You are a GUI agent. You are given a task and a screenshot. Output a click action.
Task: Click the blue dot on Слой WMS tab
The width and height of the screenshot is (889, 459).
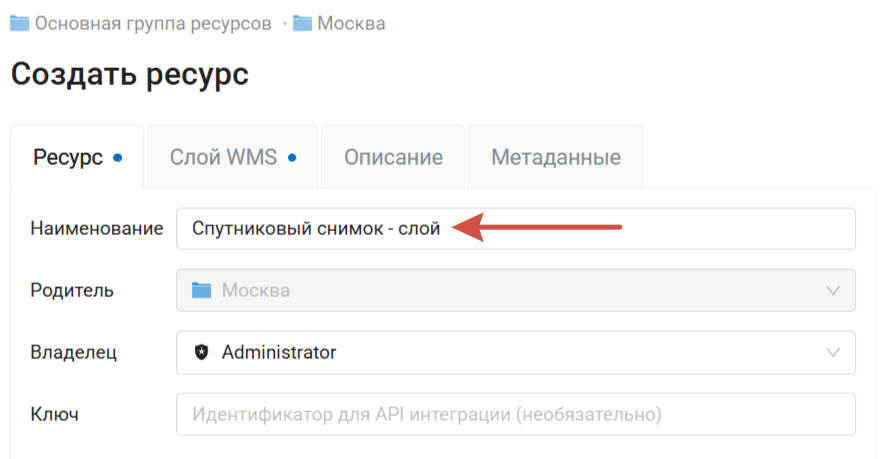(292, 157)
